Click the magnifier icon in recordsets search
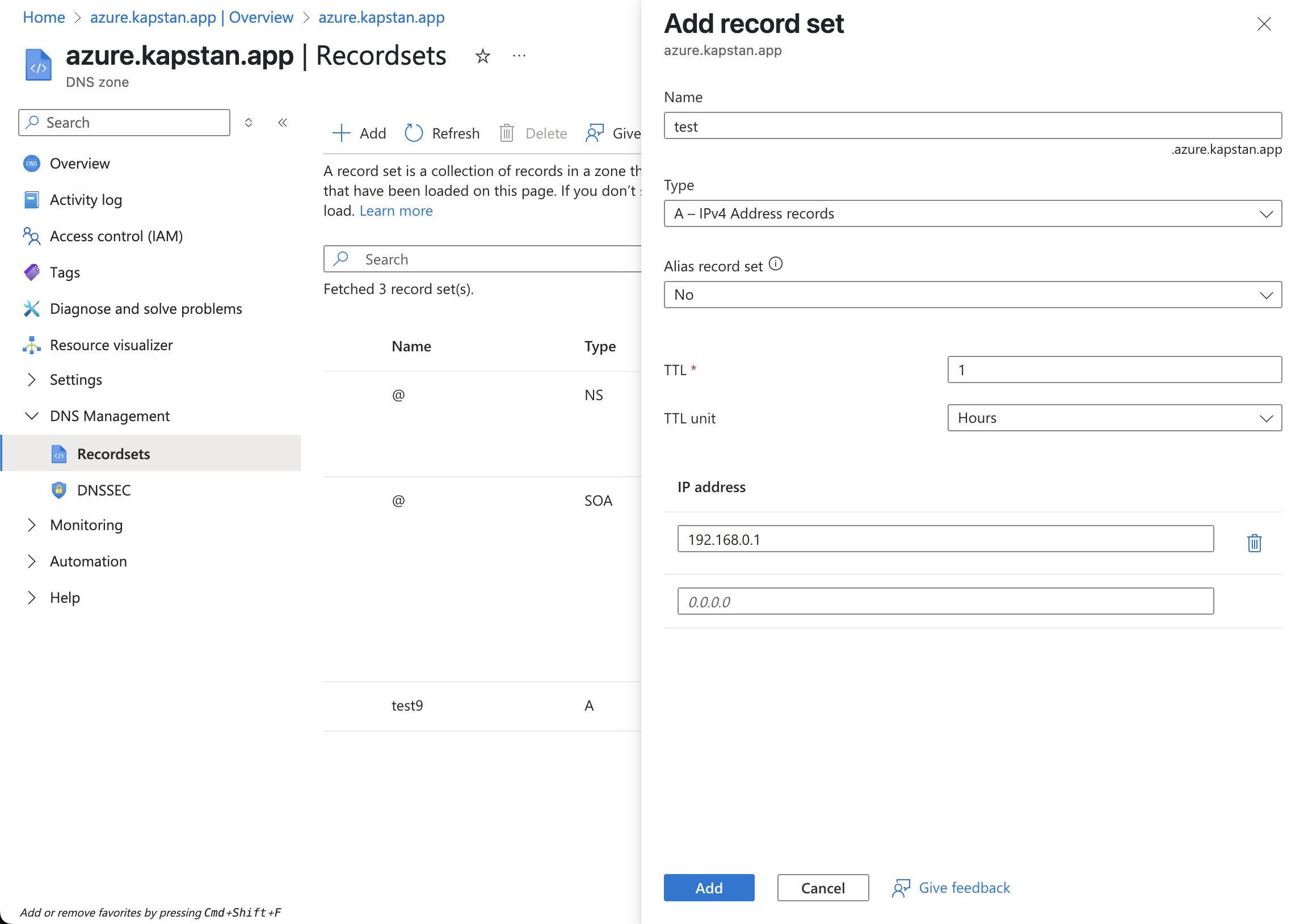The width and height of the screenshot is (1304, 924). (x=340, y=259)
